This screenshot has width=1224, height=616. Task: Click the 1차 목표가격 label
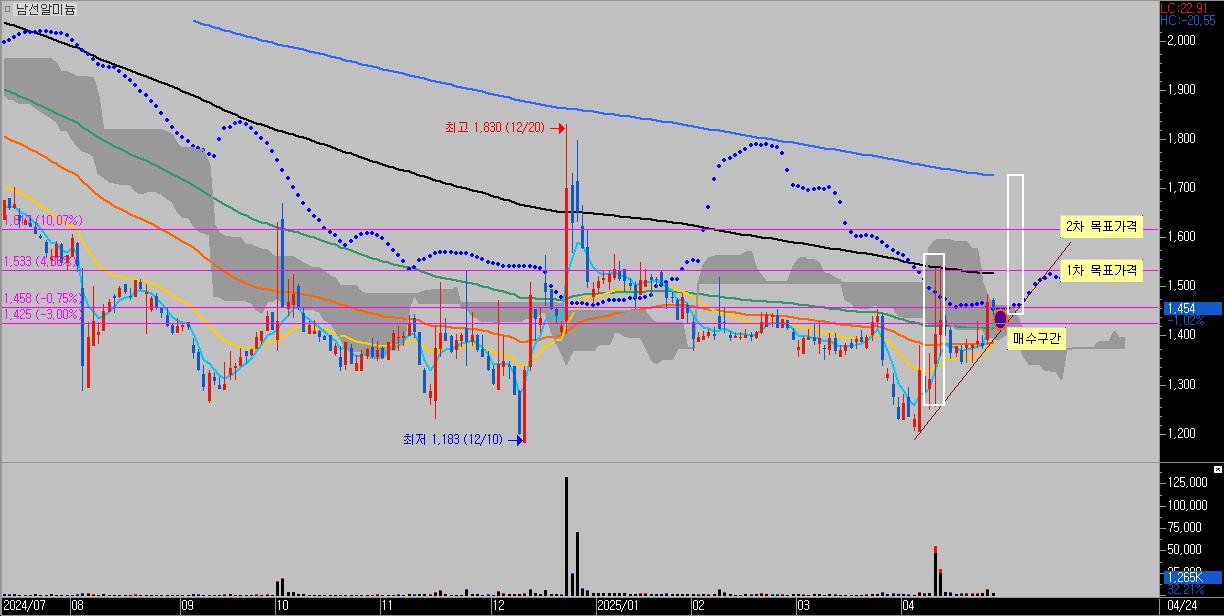click(1100, 270)
